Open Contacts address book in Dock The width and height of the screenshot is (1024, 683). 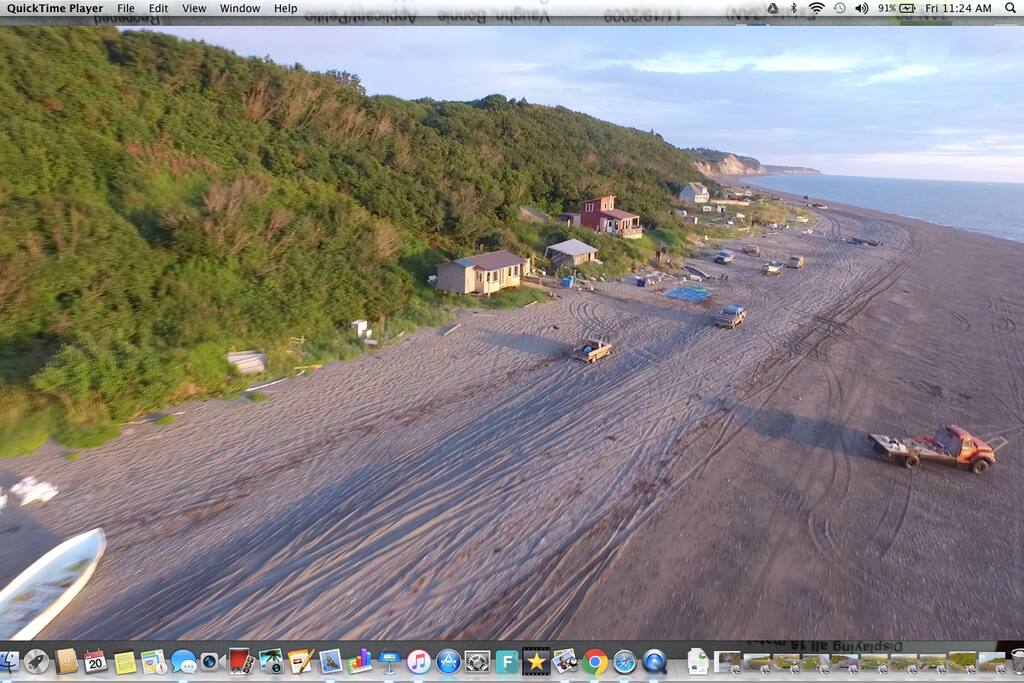[66, 662]
